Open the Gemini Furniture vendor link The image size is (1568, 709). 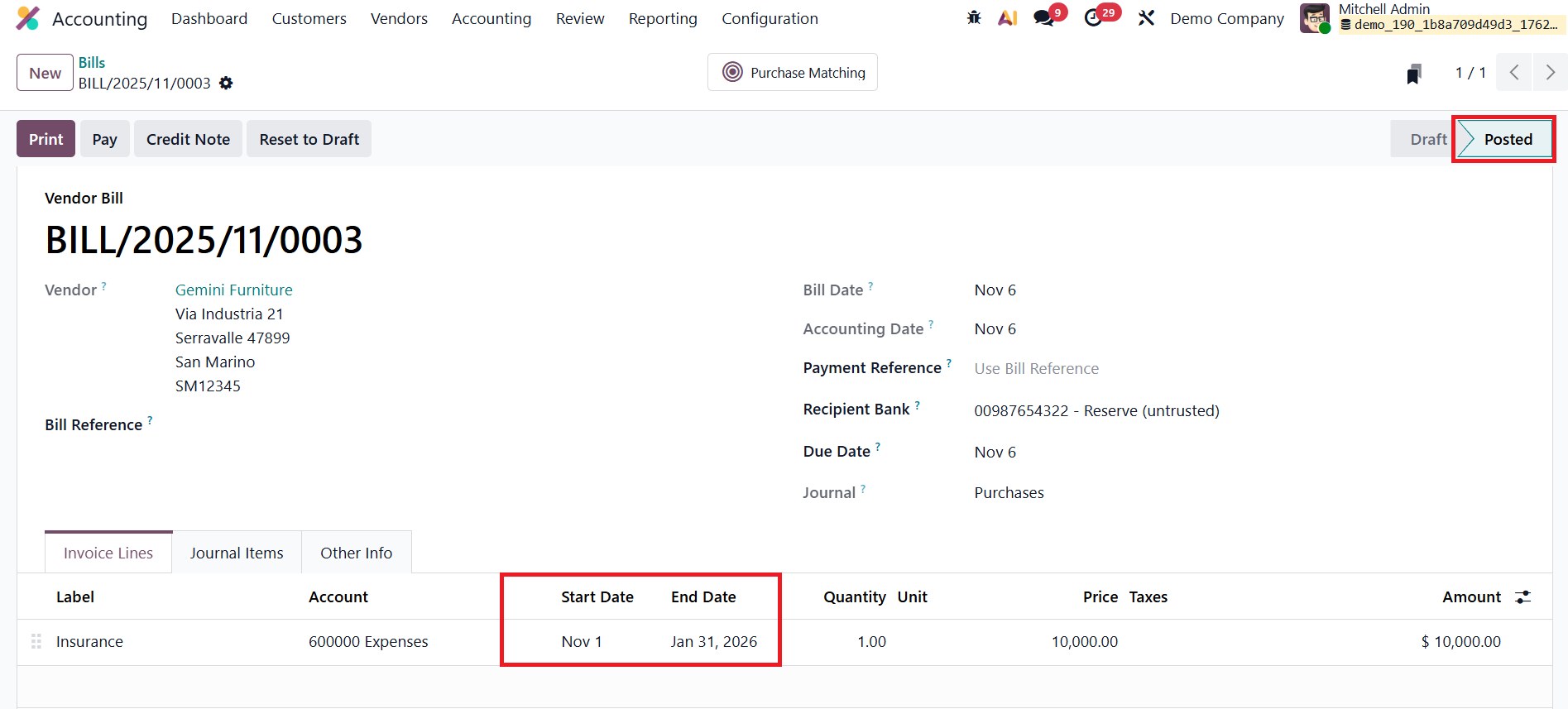click(234, 290)
